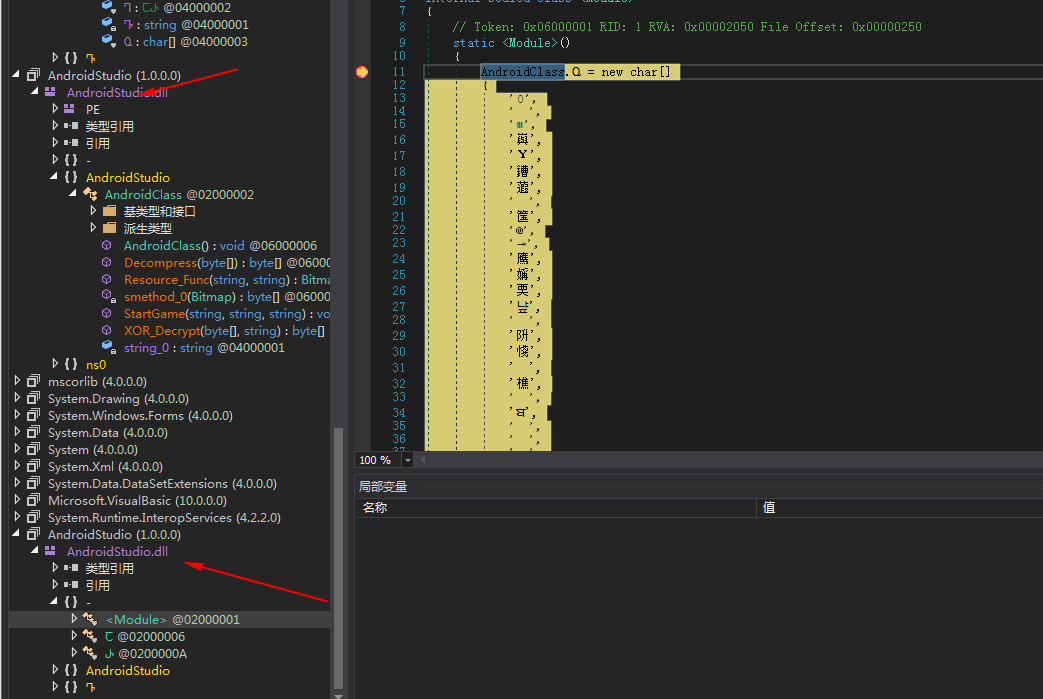Expand the 基类型和接口 folder
The height and width of the screenshot is (699, 1043).
93,211
